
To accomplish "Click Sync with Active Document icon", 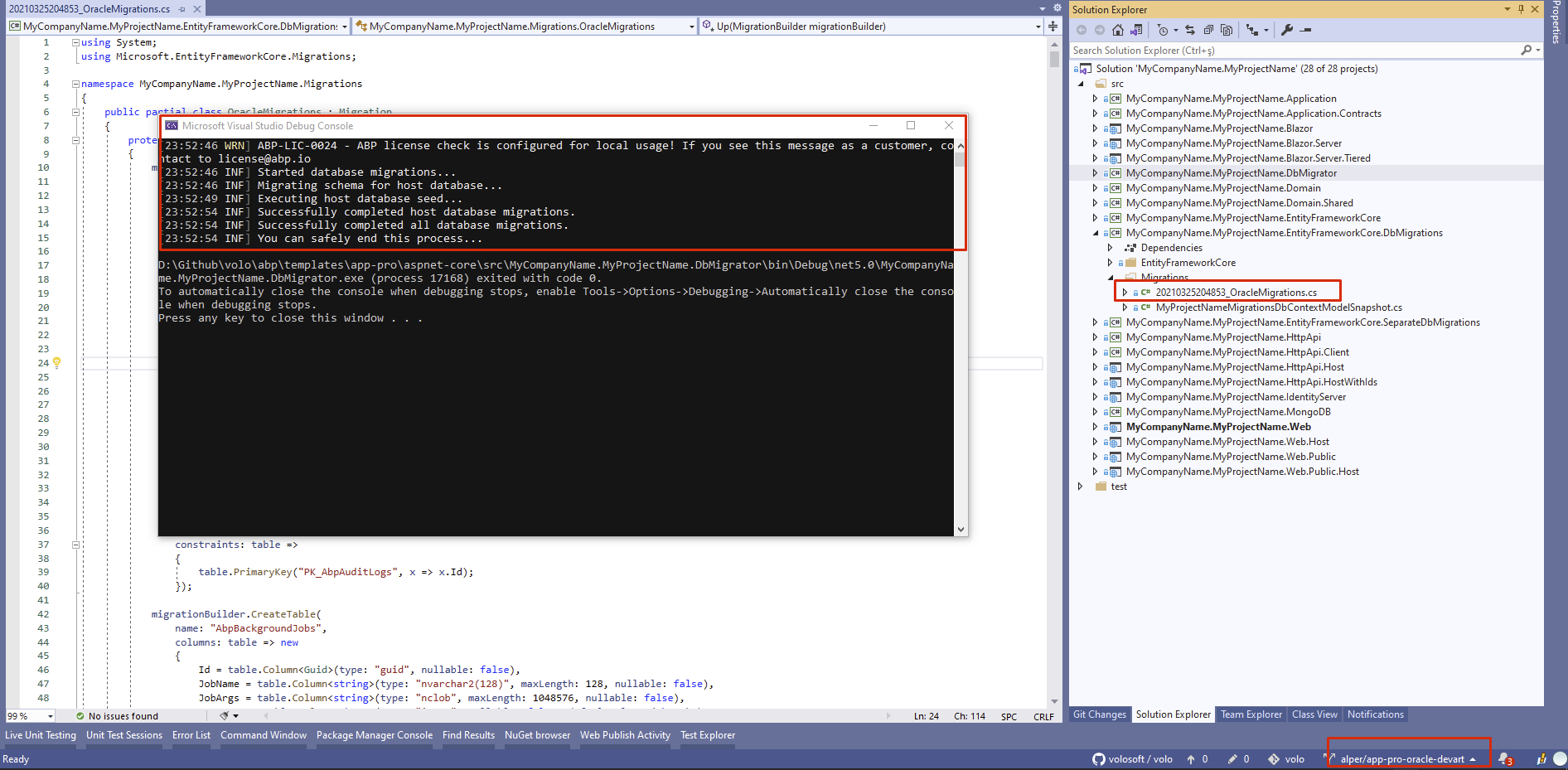I will (1190, 30).
